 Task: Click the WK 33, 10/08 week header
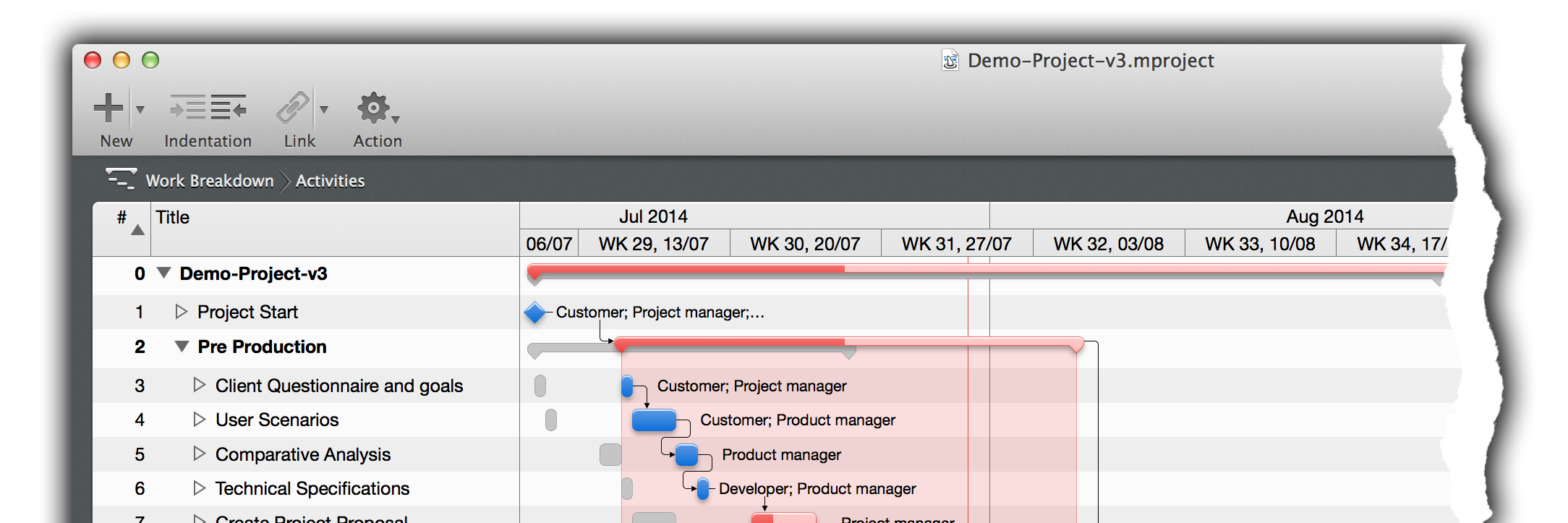pos(1260,244)
